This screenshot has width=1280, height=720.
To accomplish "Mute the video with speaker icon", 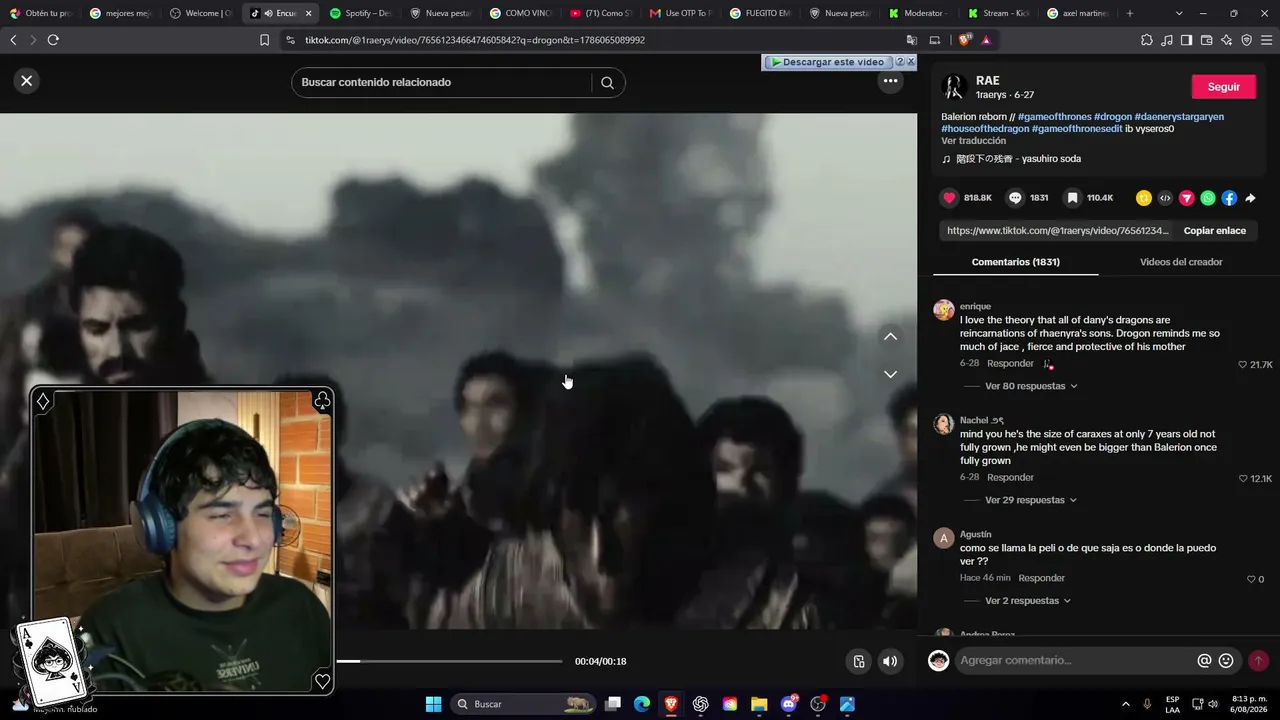I will pyautogui.click(x=890, y=661).
